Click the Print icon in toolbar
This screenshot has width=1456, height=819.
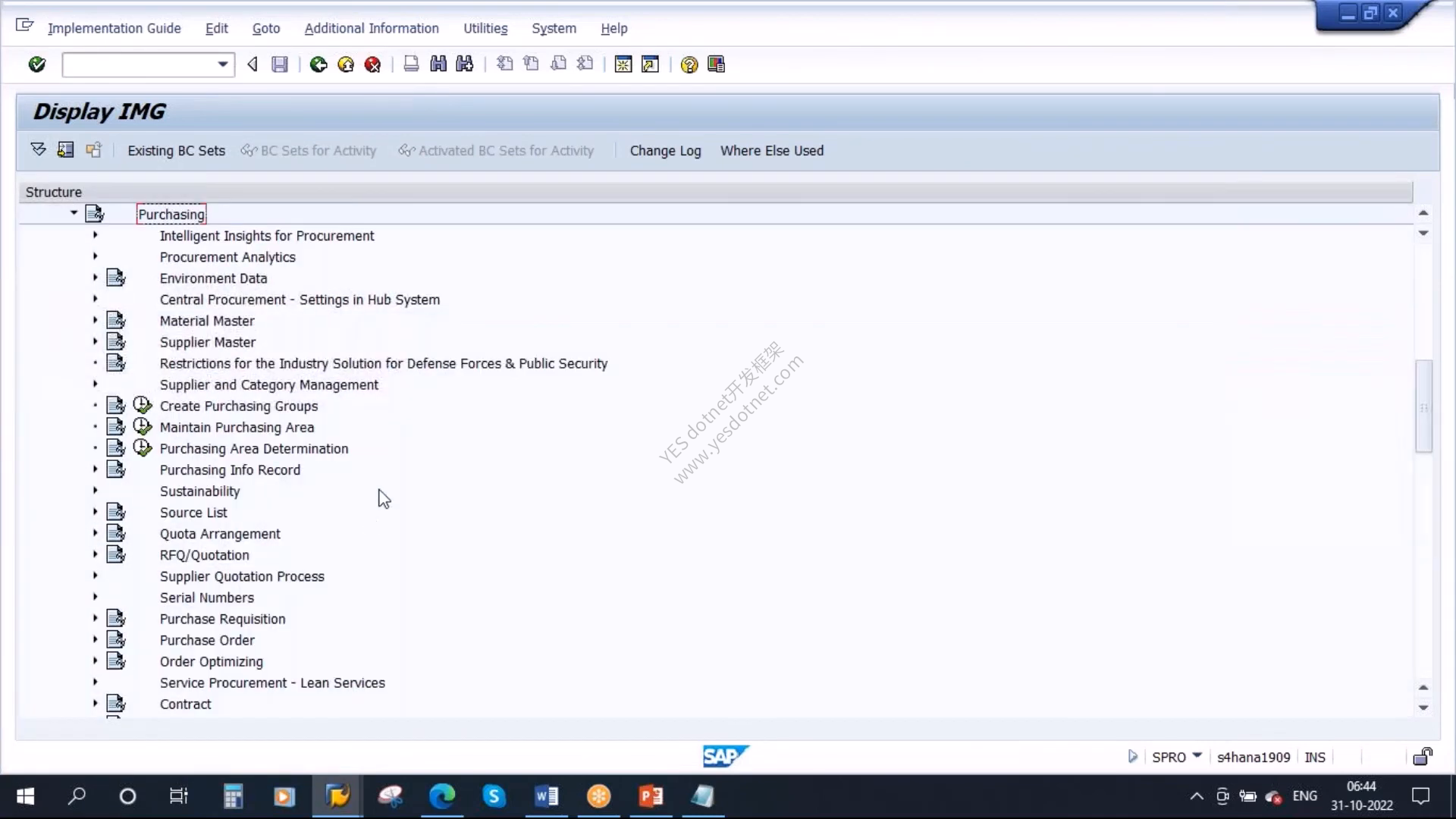pos(411,64)
